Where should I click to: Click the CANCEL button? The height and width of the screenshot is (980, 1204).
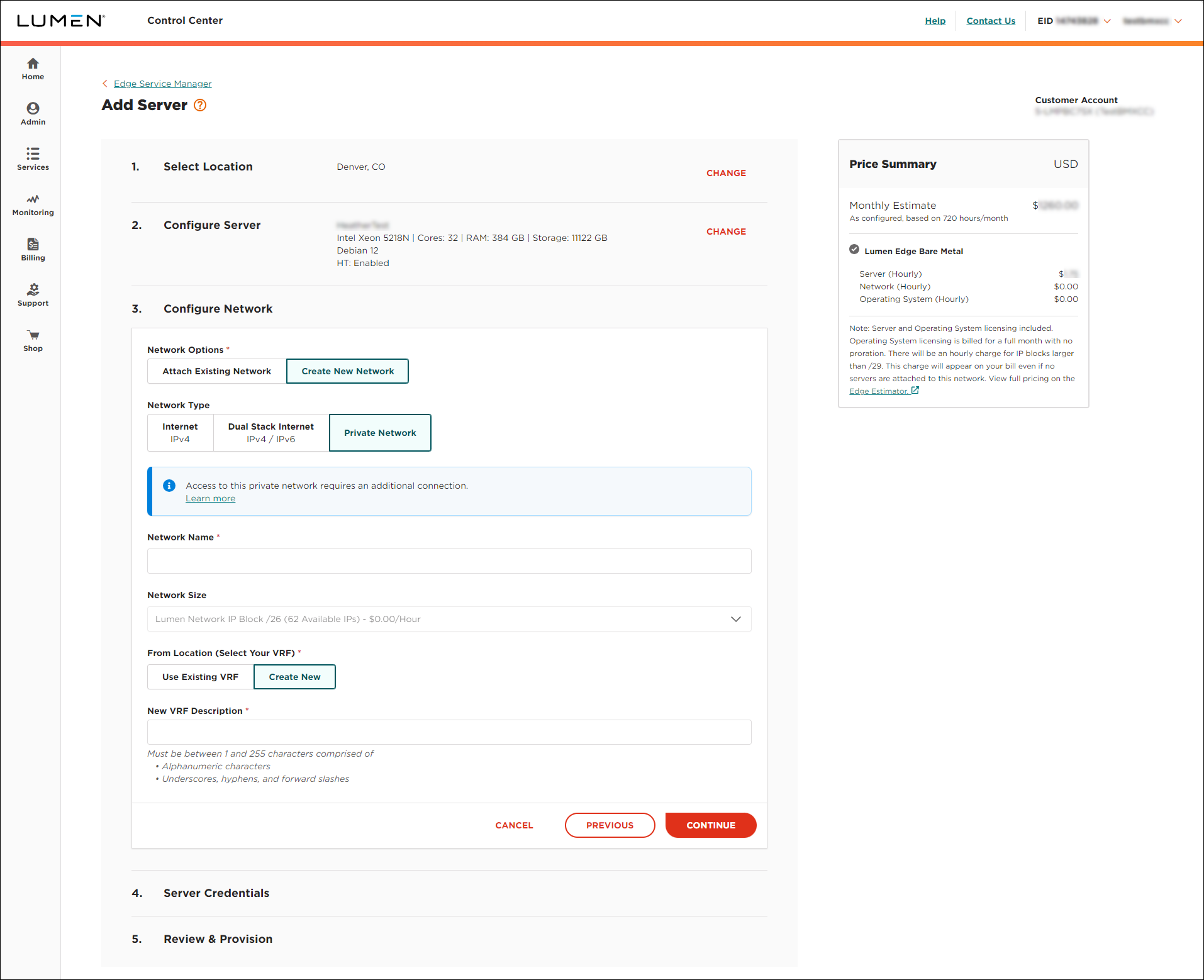click(x=514, y=825)
